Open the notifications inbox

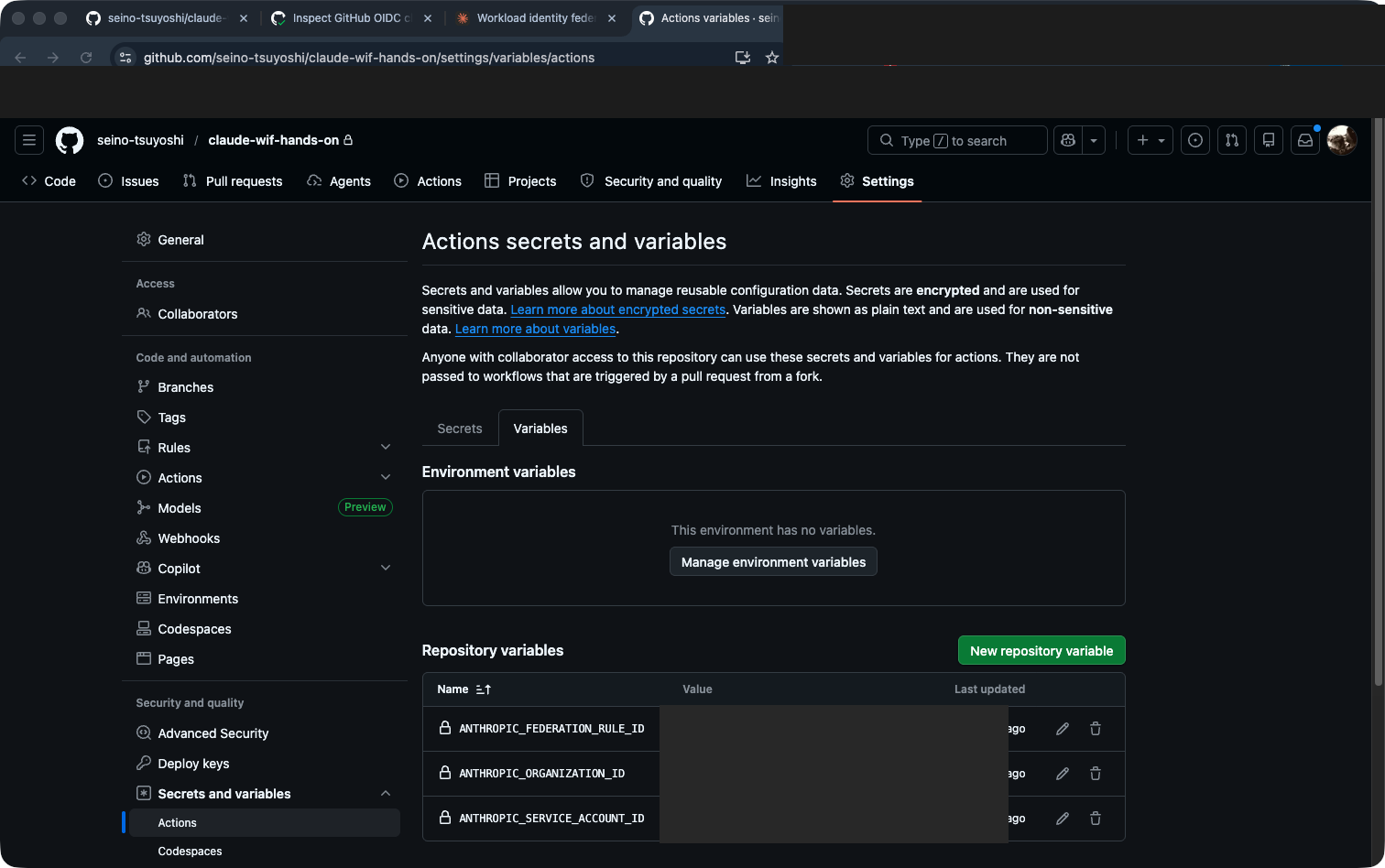pyautogui.click(x=1305, y=140)
